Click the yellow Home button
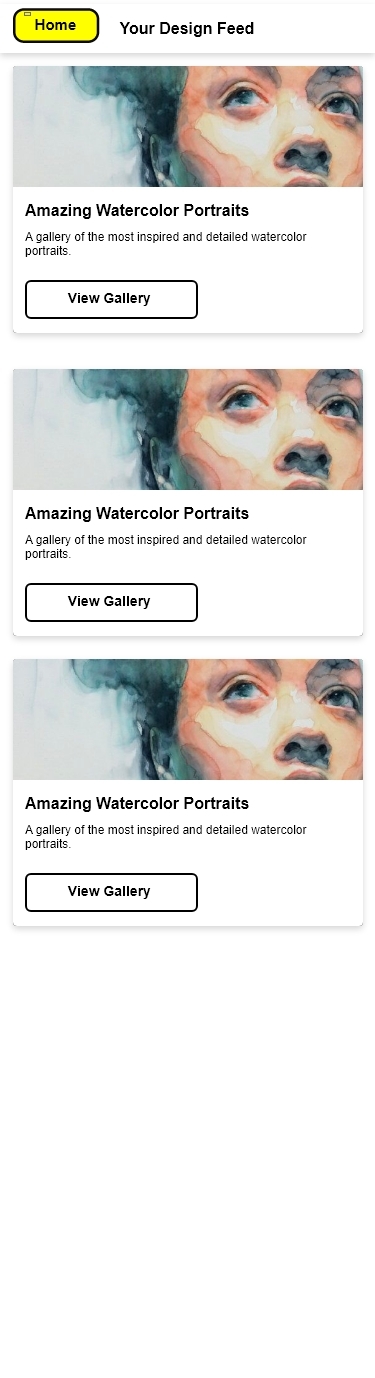375x1378 pixels. point(56,26)
